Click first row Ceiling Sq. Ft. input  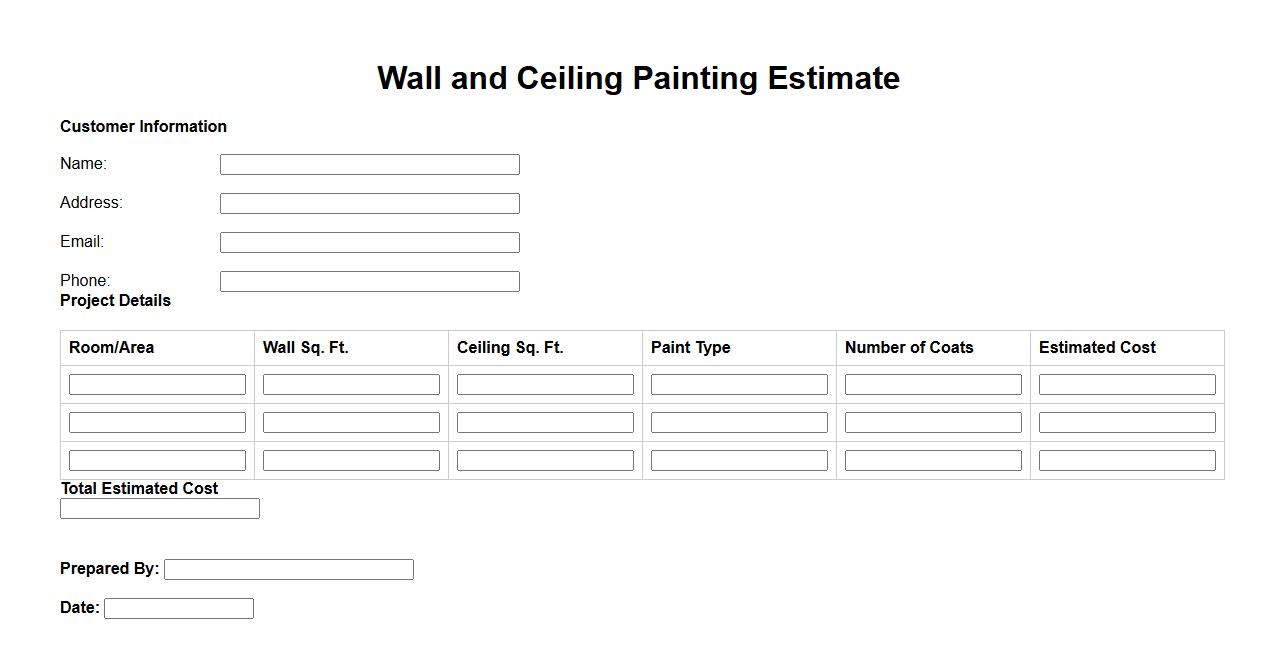pos(545,385)
